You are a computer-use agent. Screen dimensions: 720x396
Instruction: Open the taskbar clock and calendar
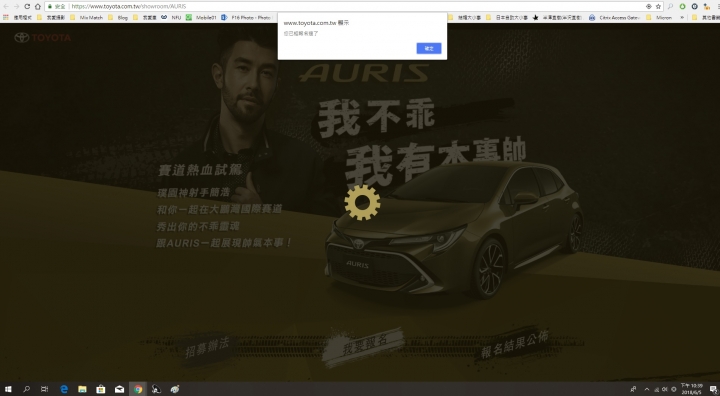692,389
